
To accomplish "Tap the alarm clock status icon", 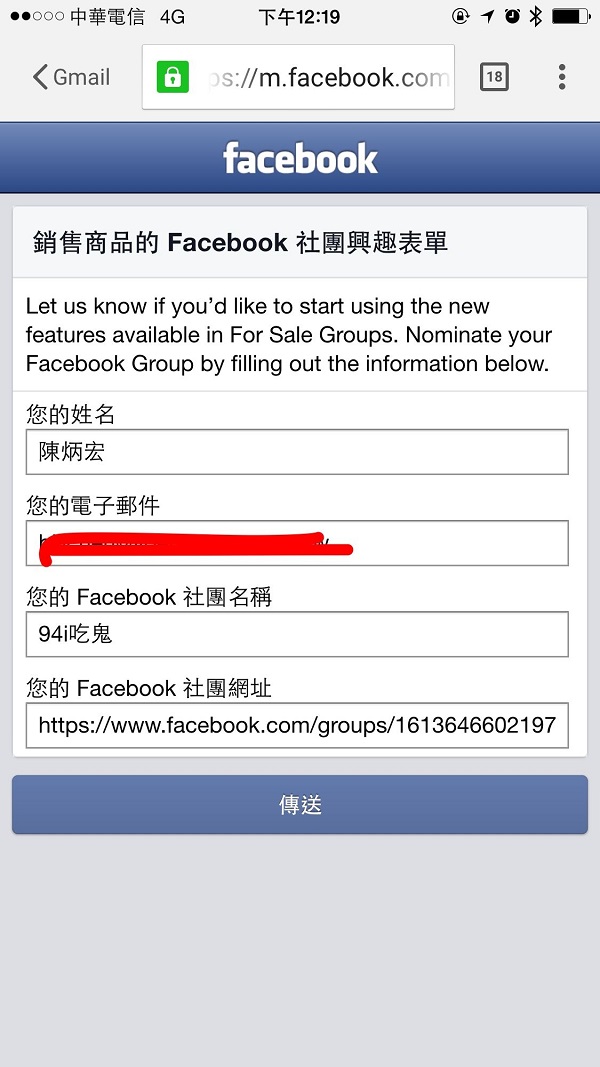I will click(x=512, y=16).
